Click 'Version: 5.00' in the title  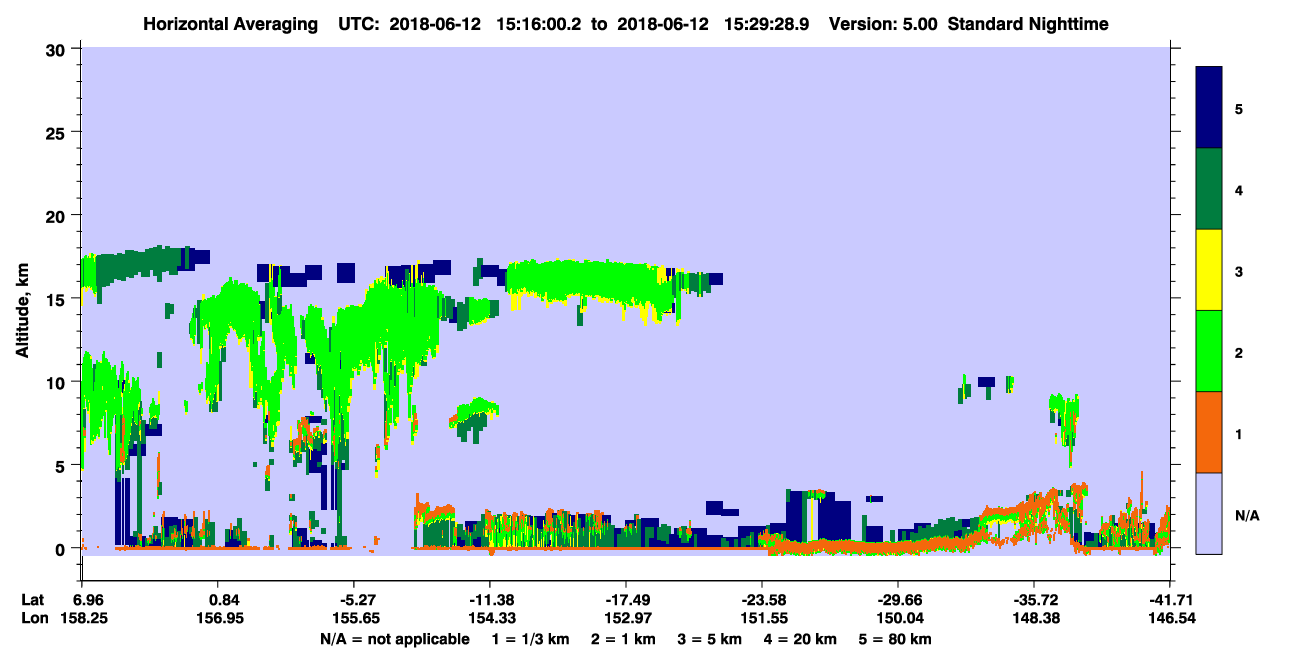click(x=881, y=23)
